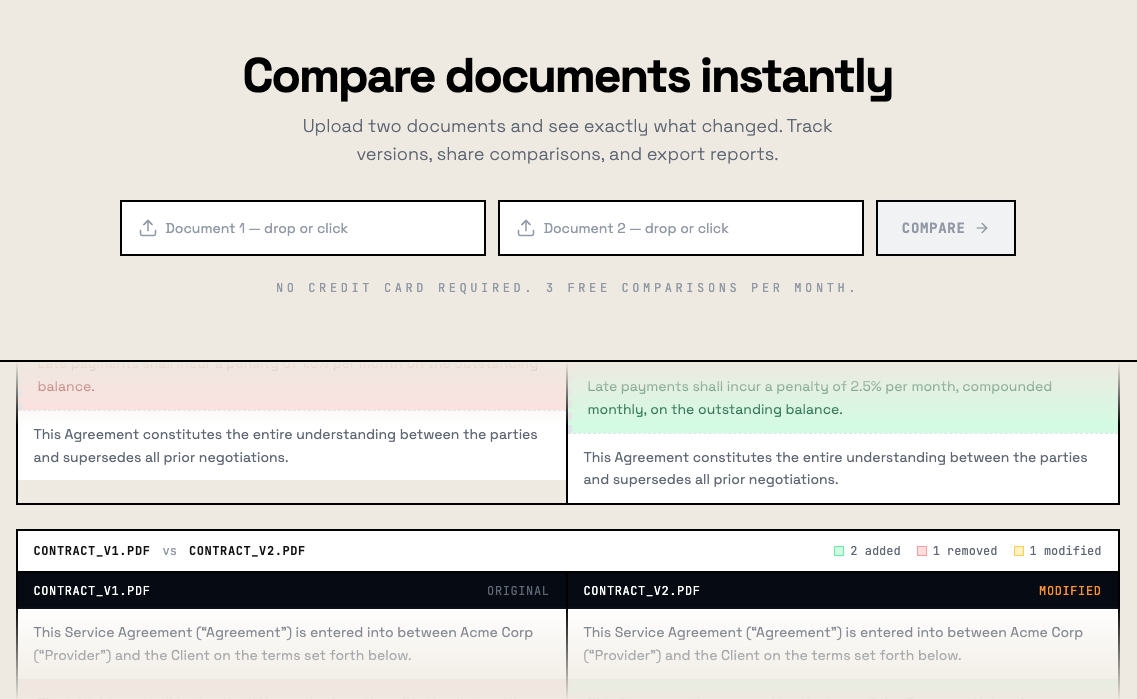1137x699 pixels.
Task: Click the COMPARE button label
Action: (x=933, y=228)
